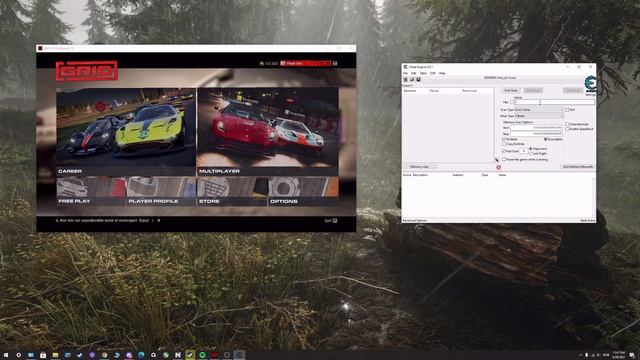
Task: Open the Table menu in Cheat Engine
Action: pos(423,73)
